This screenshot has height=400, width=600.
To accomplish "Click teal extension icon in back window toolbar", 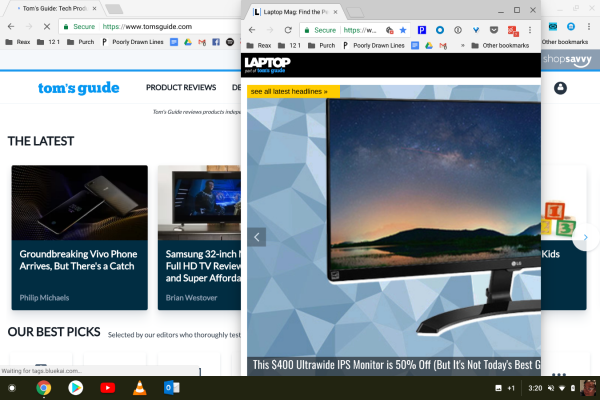I will pos(553,26).
